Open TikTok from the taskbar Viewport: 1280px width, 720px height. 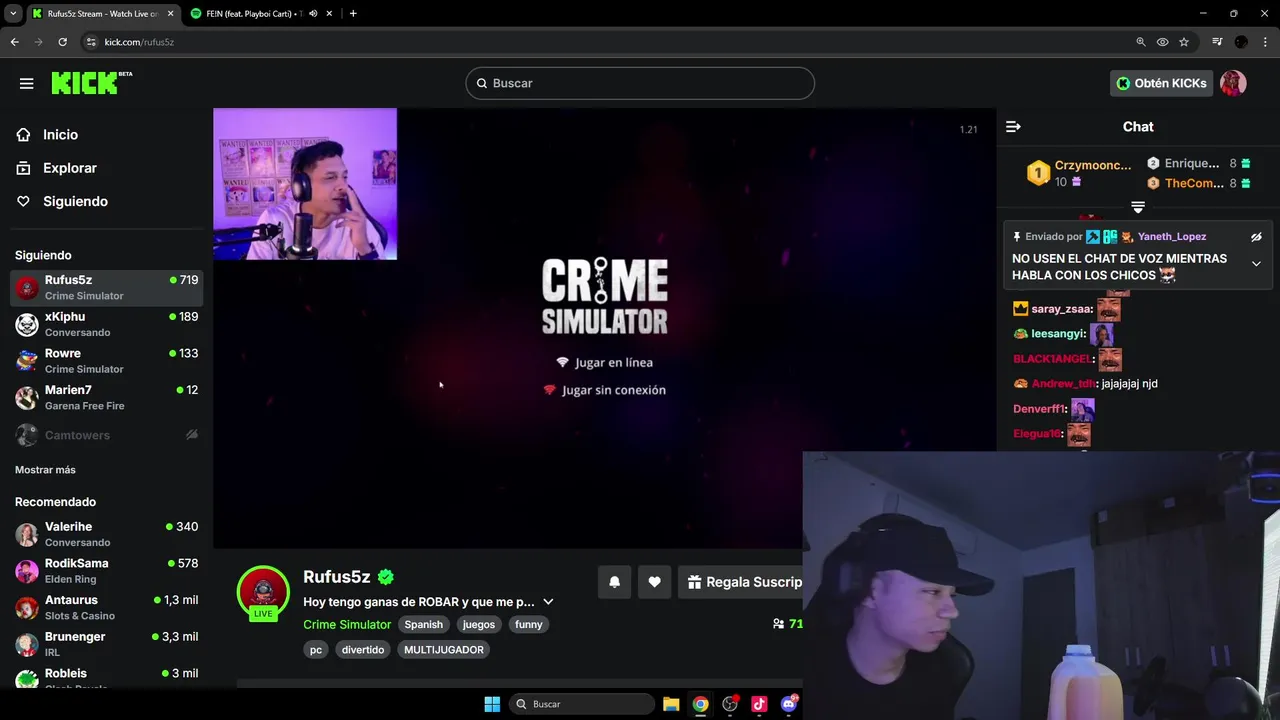point(759,704)
